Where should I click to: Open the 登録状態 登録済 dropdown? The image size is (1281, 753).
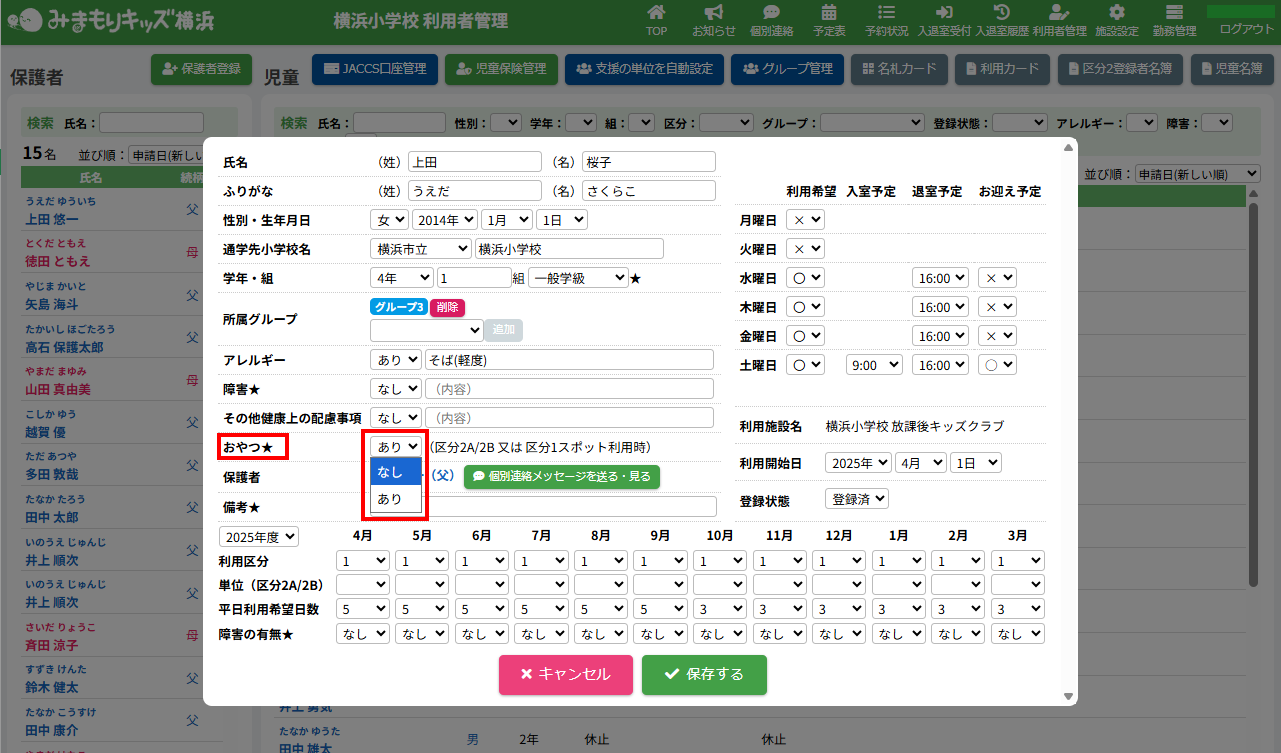click(856, 499)
